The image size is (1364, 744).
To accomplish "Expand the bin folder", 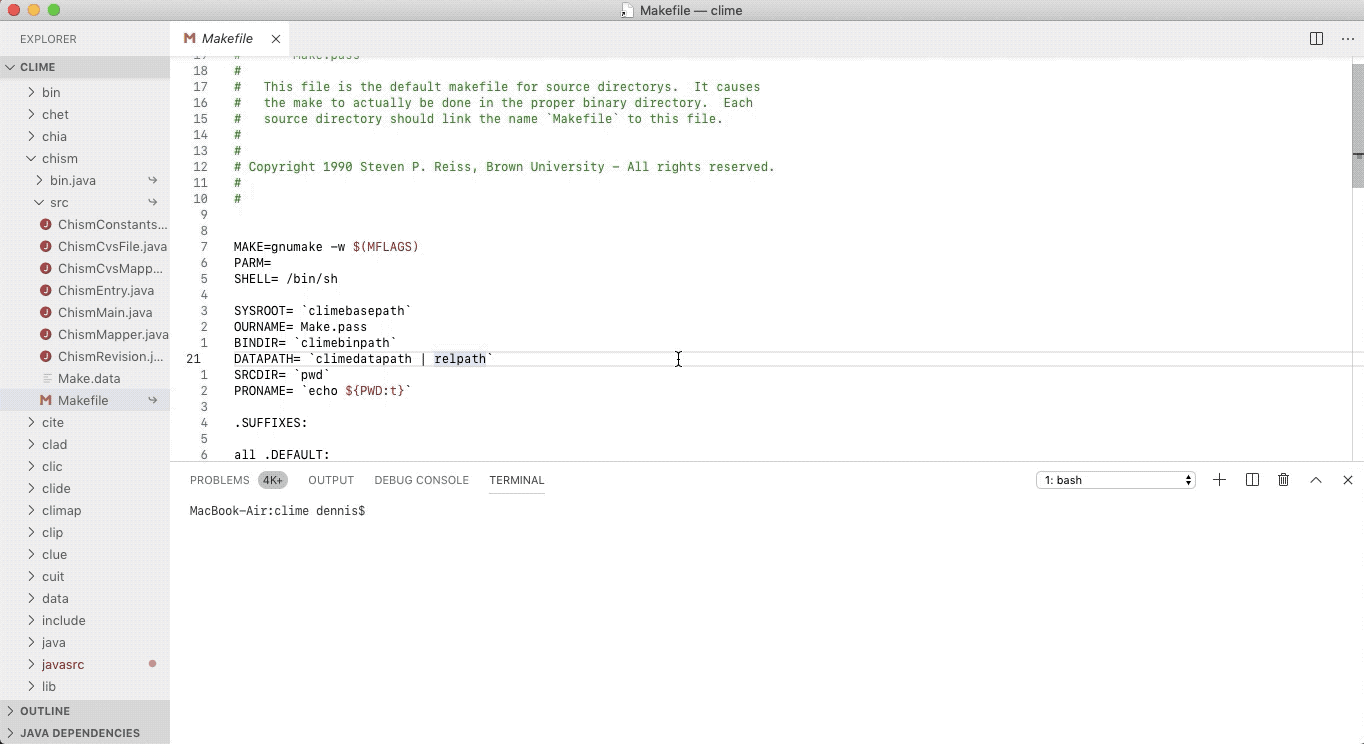I will 32,92.
